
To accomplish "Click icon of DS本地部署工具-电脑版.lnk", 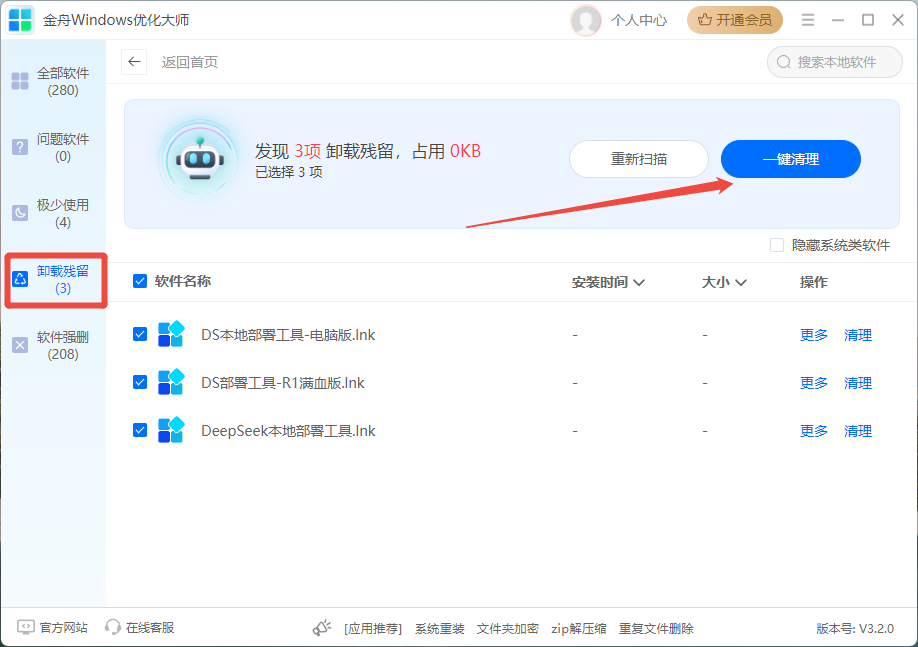I will 172,334.
